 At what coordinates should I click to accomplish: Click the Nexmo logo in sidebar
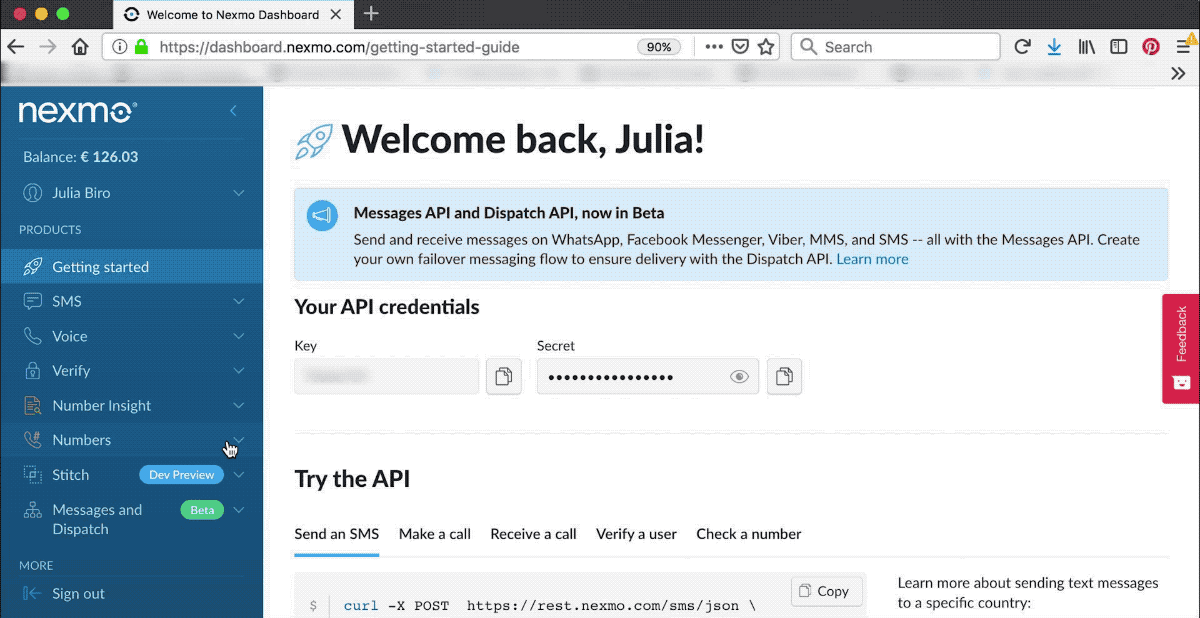tap(78, 111)
